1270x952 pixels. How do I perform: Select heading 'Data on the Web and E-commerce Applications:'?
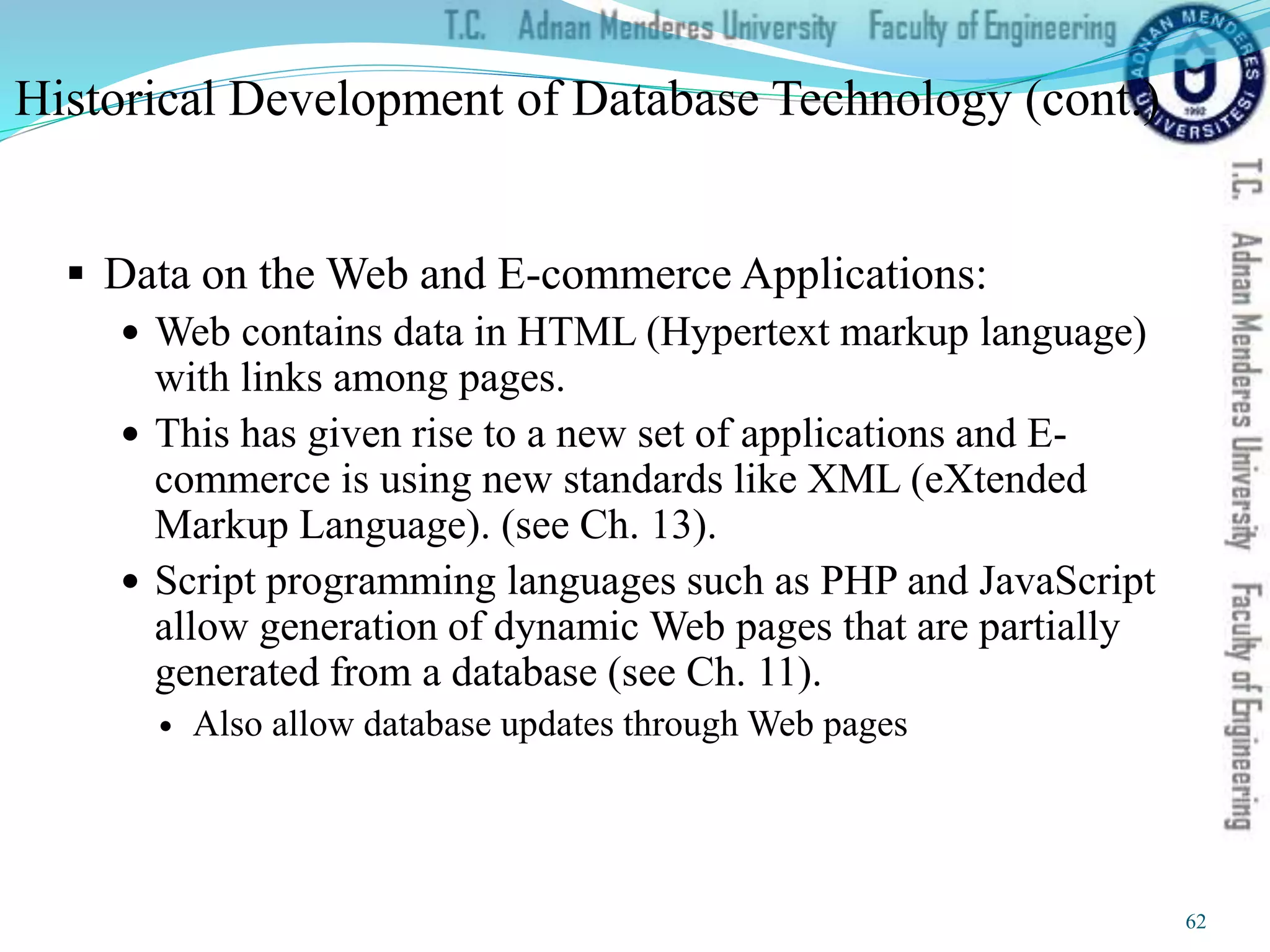pos(545,274)
